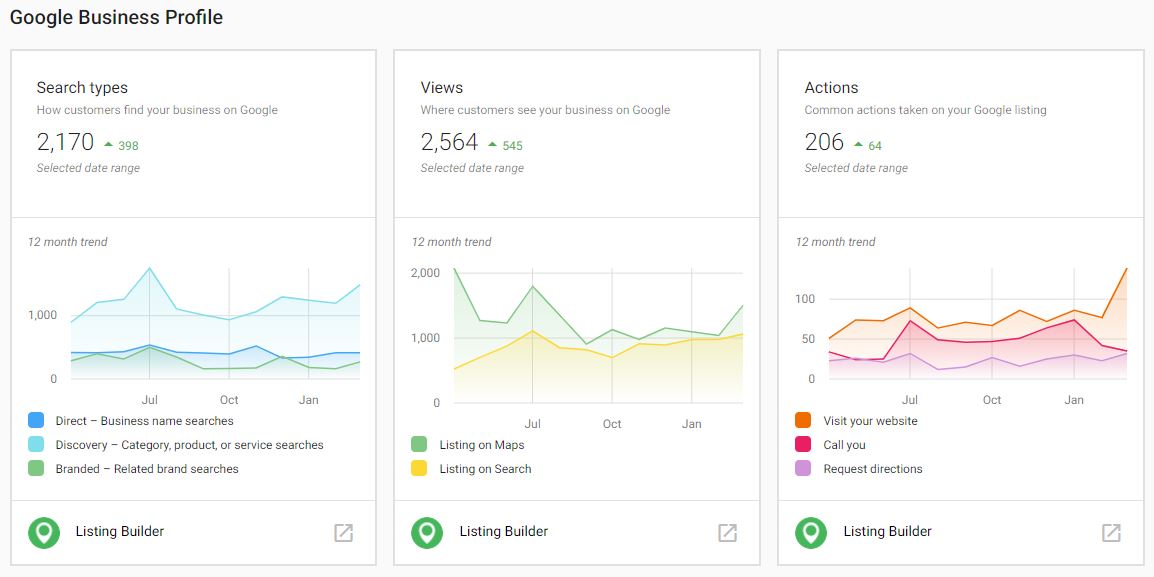
Task: Click the Google Business Profile heading
Action: point(116,18)
